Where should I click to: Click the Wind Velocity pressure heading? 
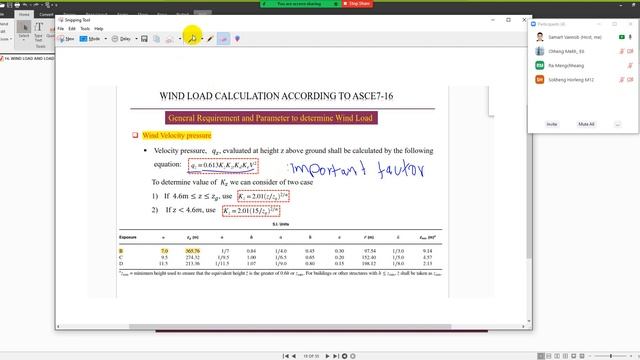[177, 135]
